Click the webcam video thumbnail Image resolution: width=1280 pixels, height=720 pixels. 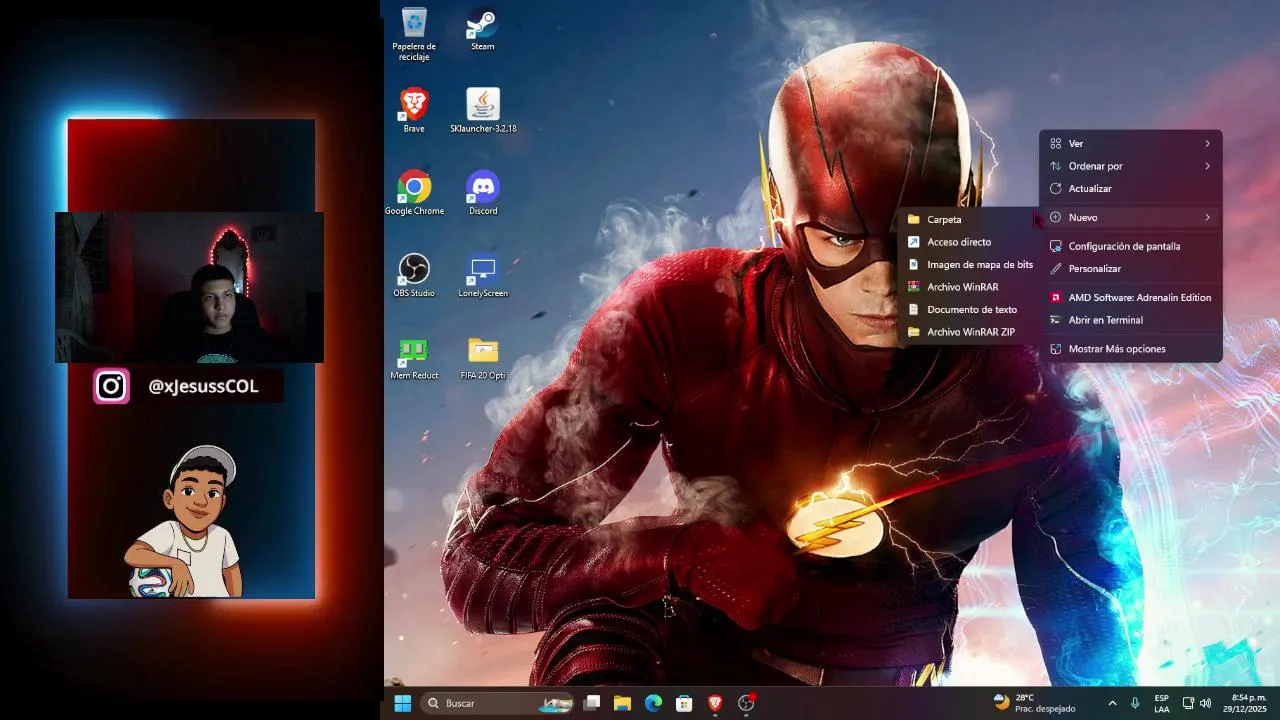coord(189,287)
